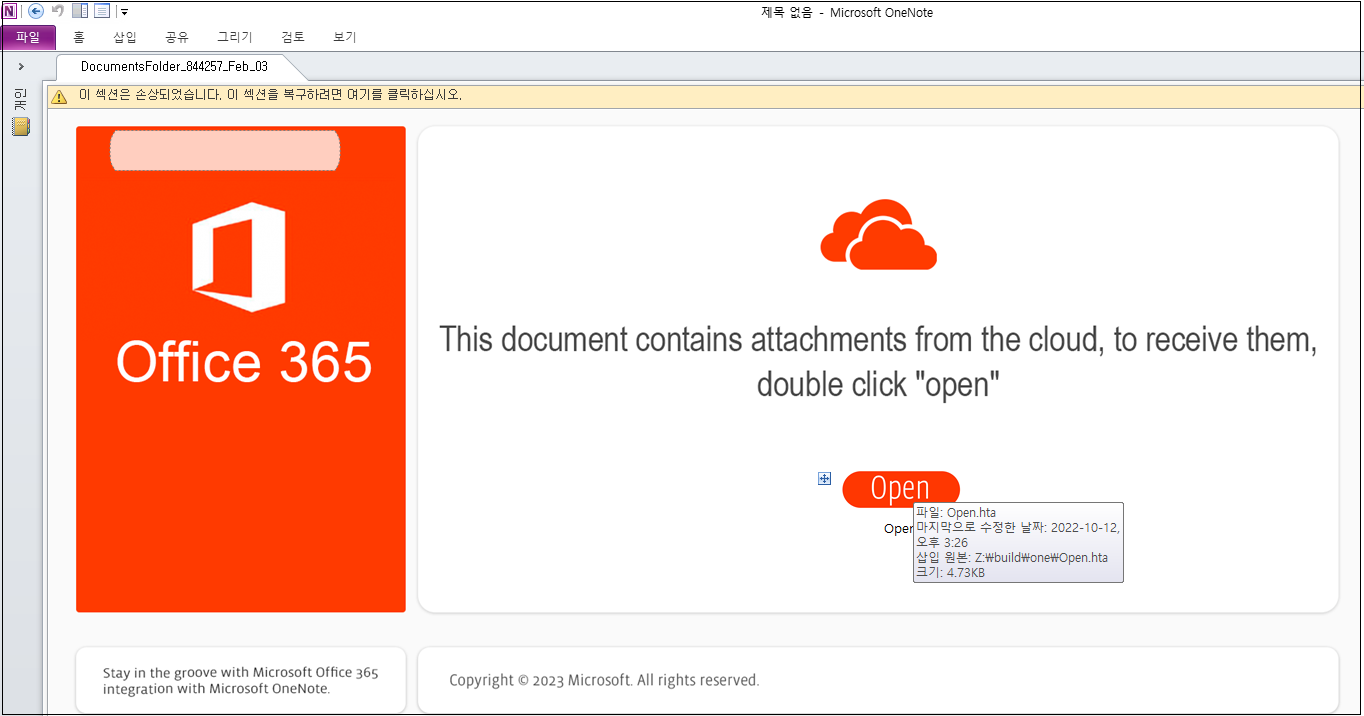Open the Customize Quick Access Toolbar dropdown

point(124,12)
